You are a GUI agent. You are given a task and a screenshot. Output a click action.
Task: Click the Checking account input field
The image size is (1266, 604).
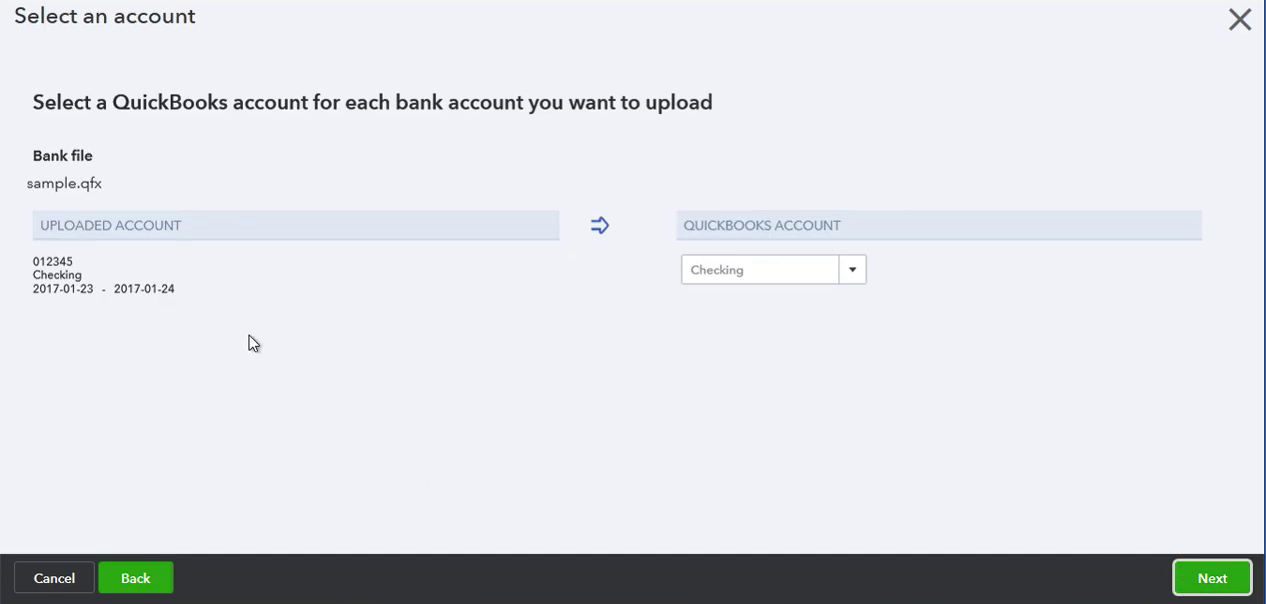760,270
